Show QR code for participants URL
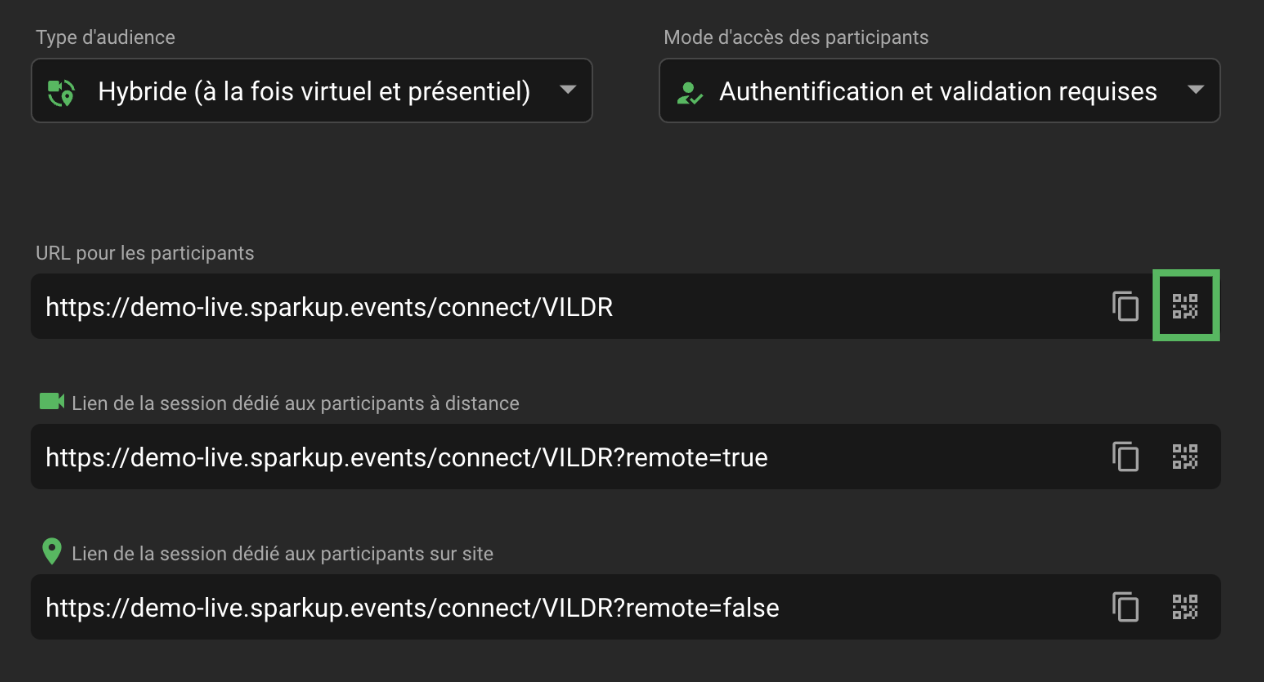The image size is (1264, 682). coord(1185,306)
